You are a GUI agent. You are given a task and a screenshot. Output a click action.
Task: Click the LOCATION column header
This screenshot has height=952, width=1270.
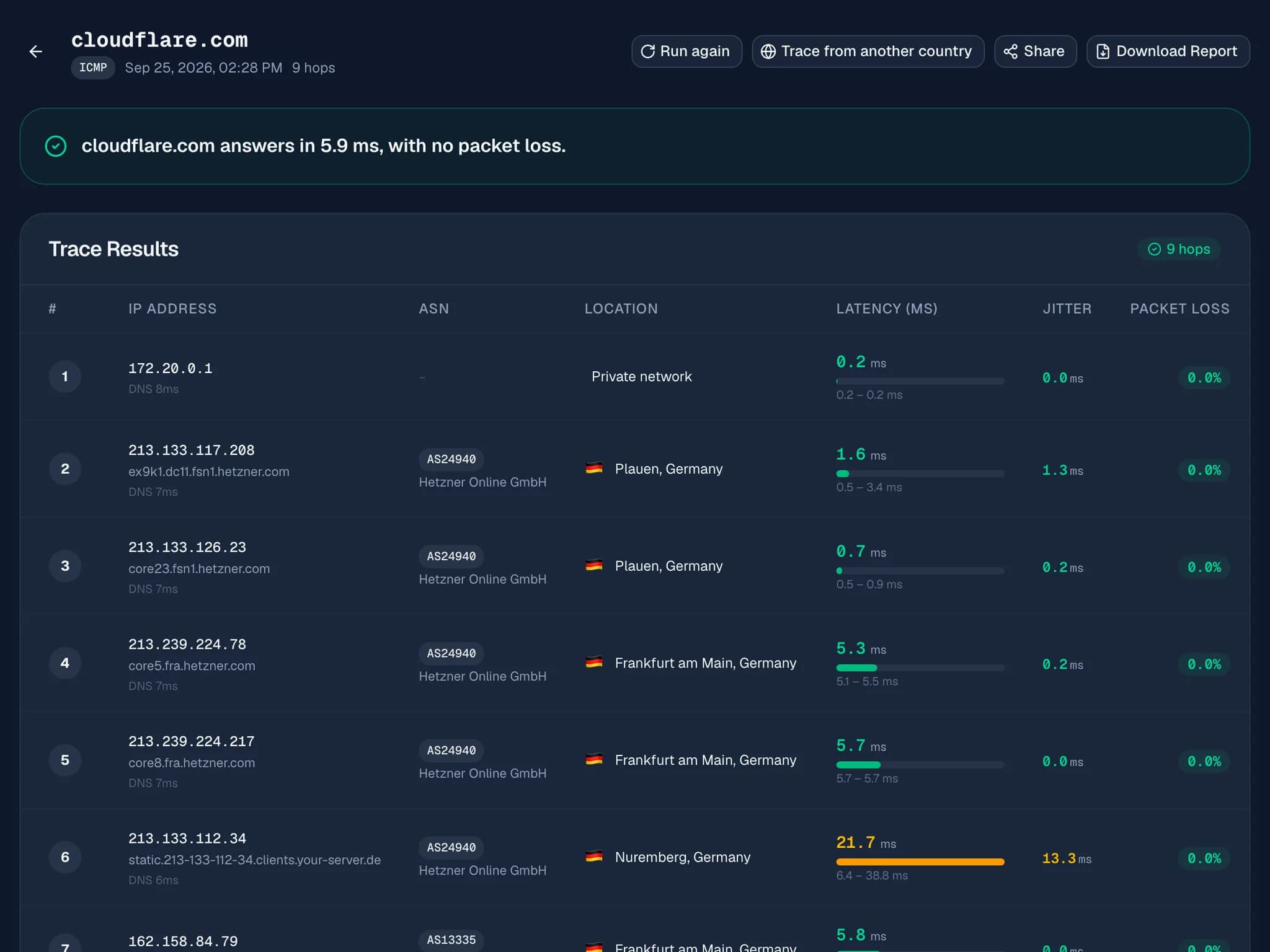click(x=621, y=309)
